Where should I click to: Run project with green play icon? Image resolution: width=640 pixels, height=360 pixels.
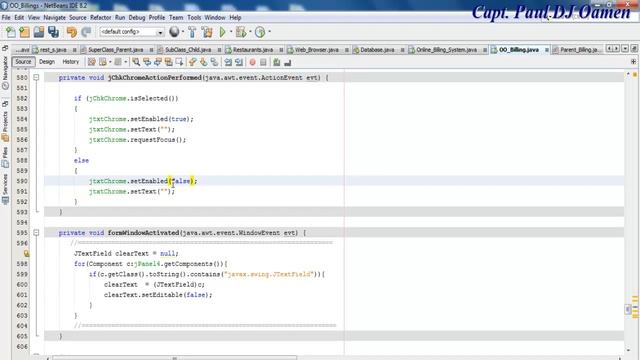click(x=223, y=32)
